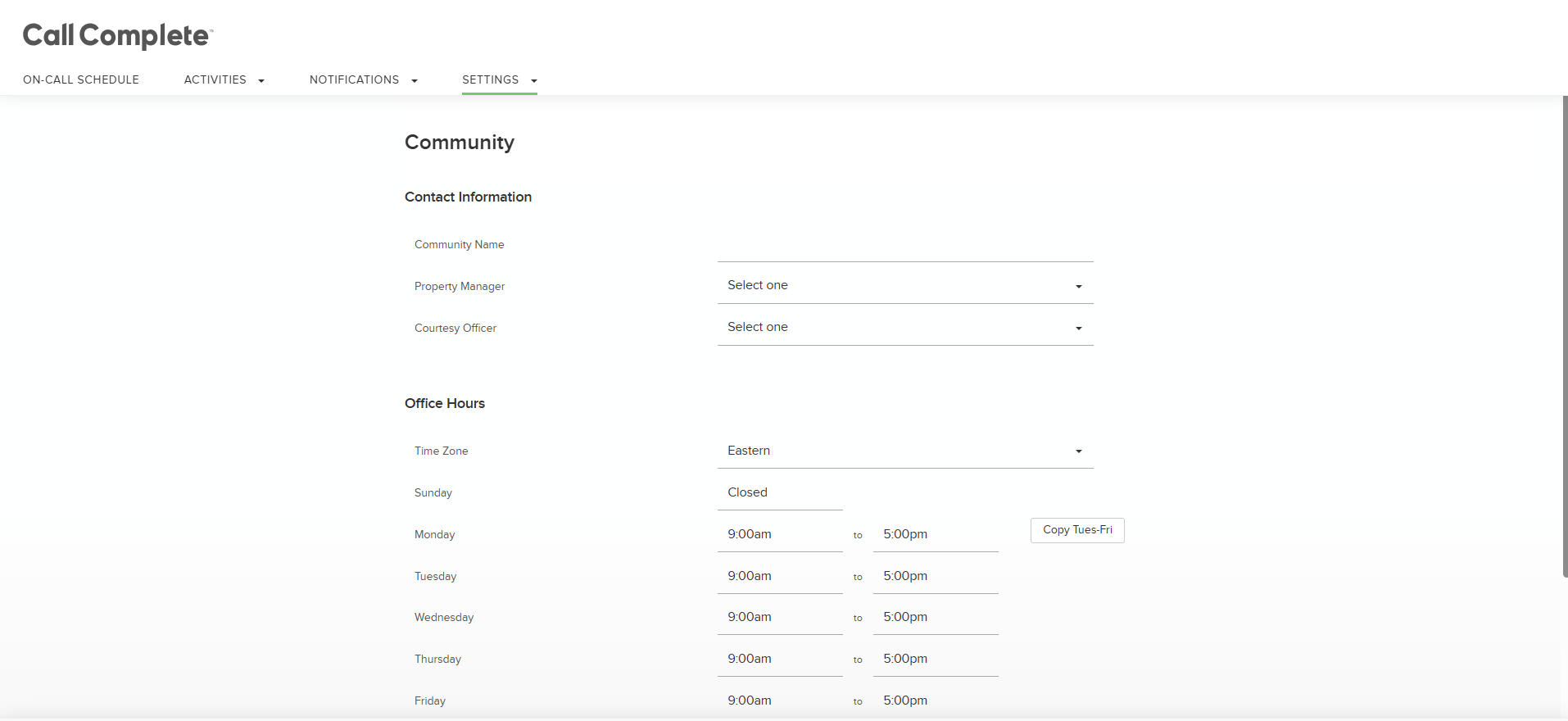Open the Settings menu

pyautogui.click(x=499, y=79)
